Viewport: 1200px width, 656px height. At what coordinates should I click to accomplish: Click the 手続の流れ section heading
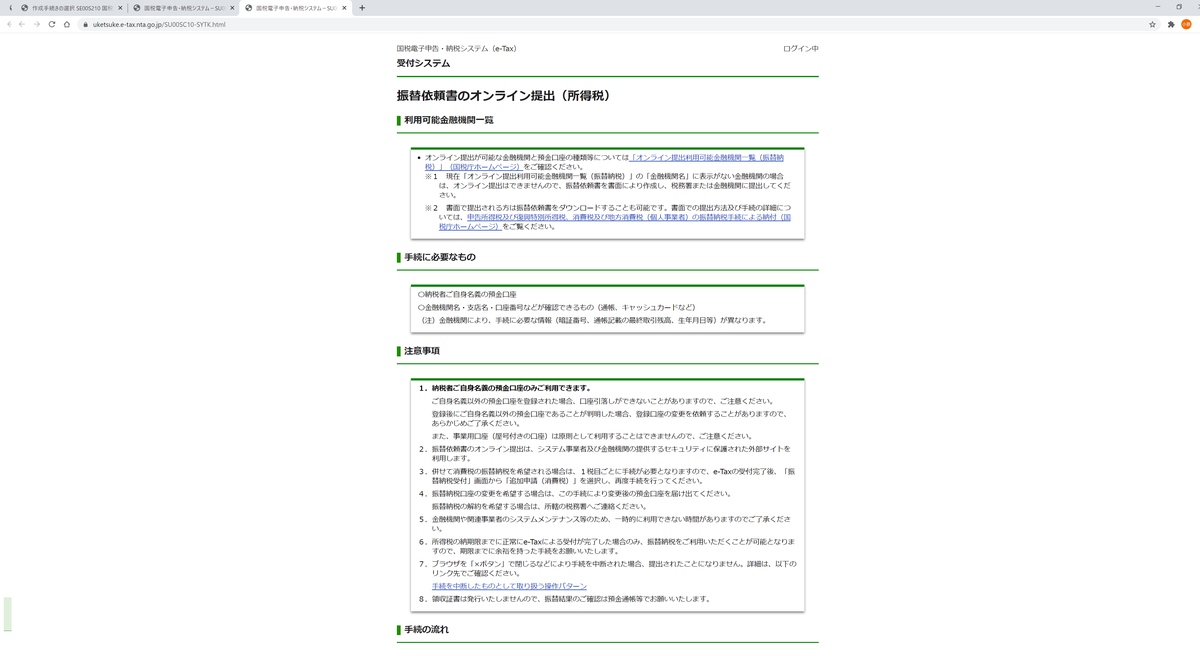click(426, 630)
